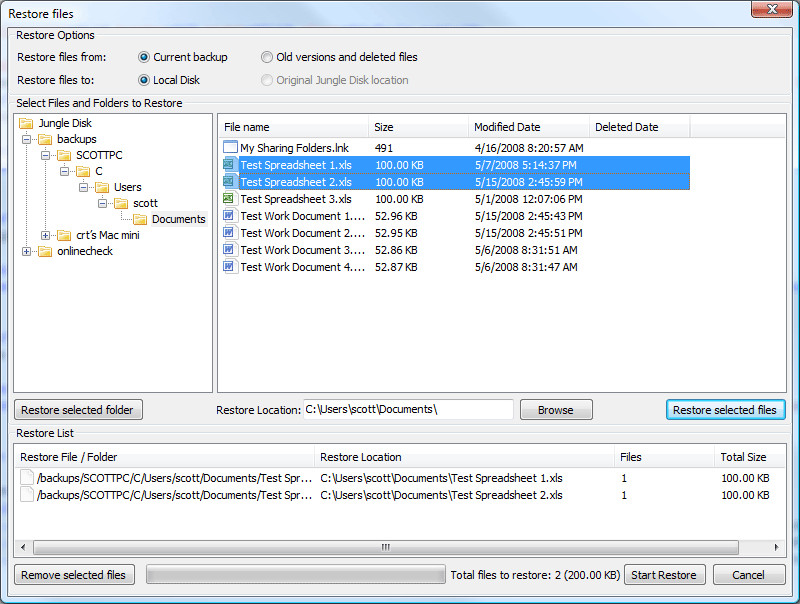Sort by the Size column header
The image size is (800, 604).
point(418,127)
